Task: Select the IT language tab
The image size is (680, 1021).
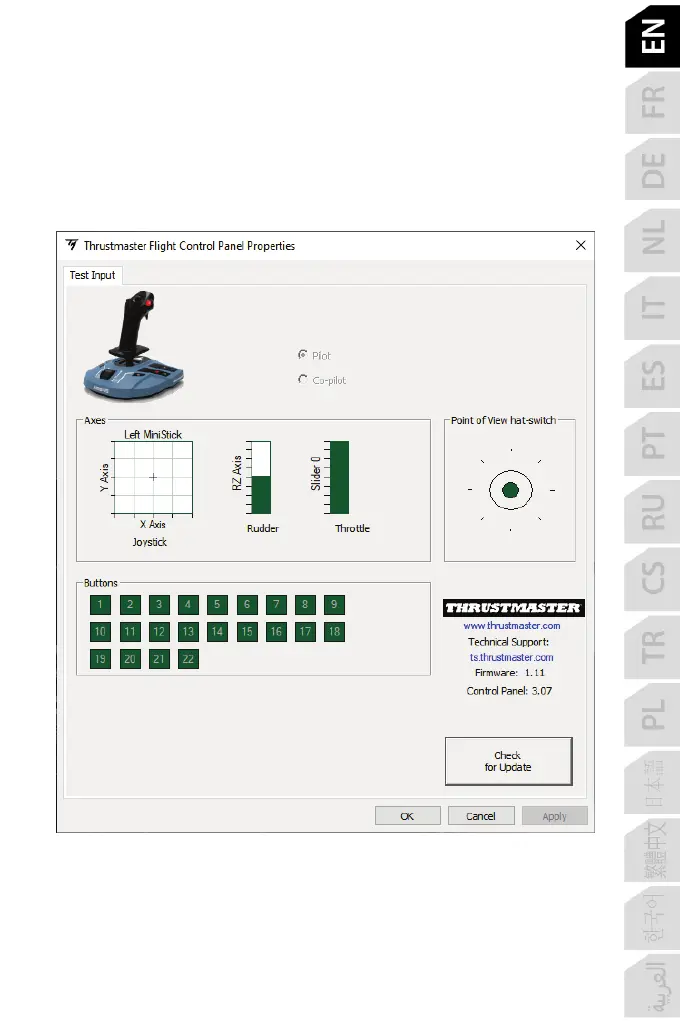Action: 652,307
